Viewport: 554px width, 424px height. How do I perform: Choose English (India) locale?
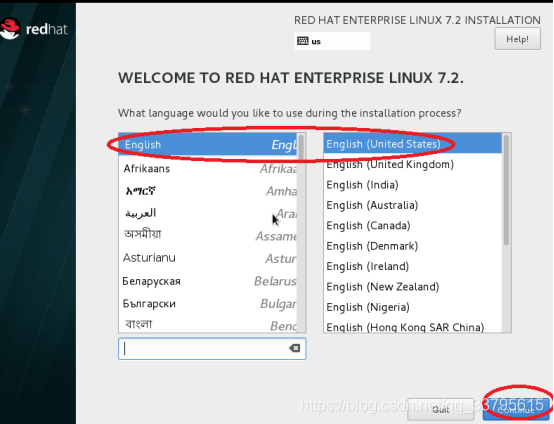point(412,185)
